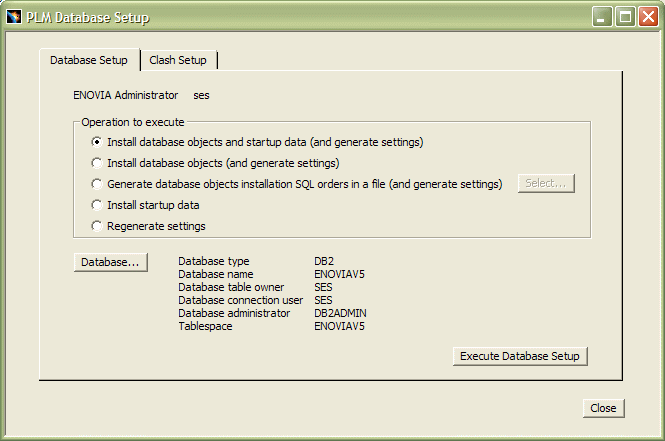Click the Database table owner value SES
The image size is (665, 441).
323,287
